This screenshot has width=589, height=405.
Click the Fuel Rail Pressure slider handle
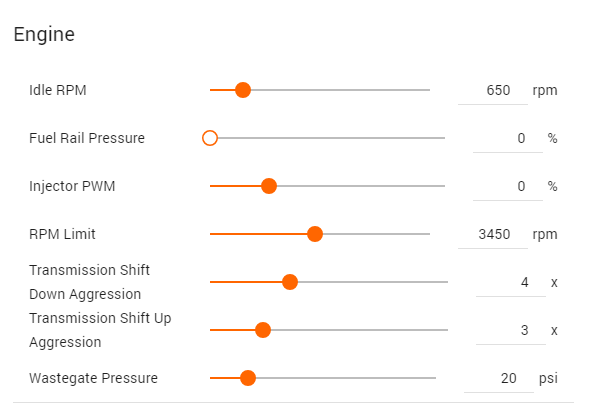(210, 138)
